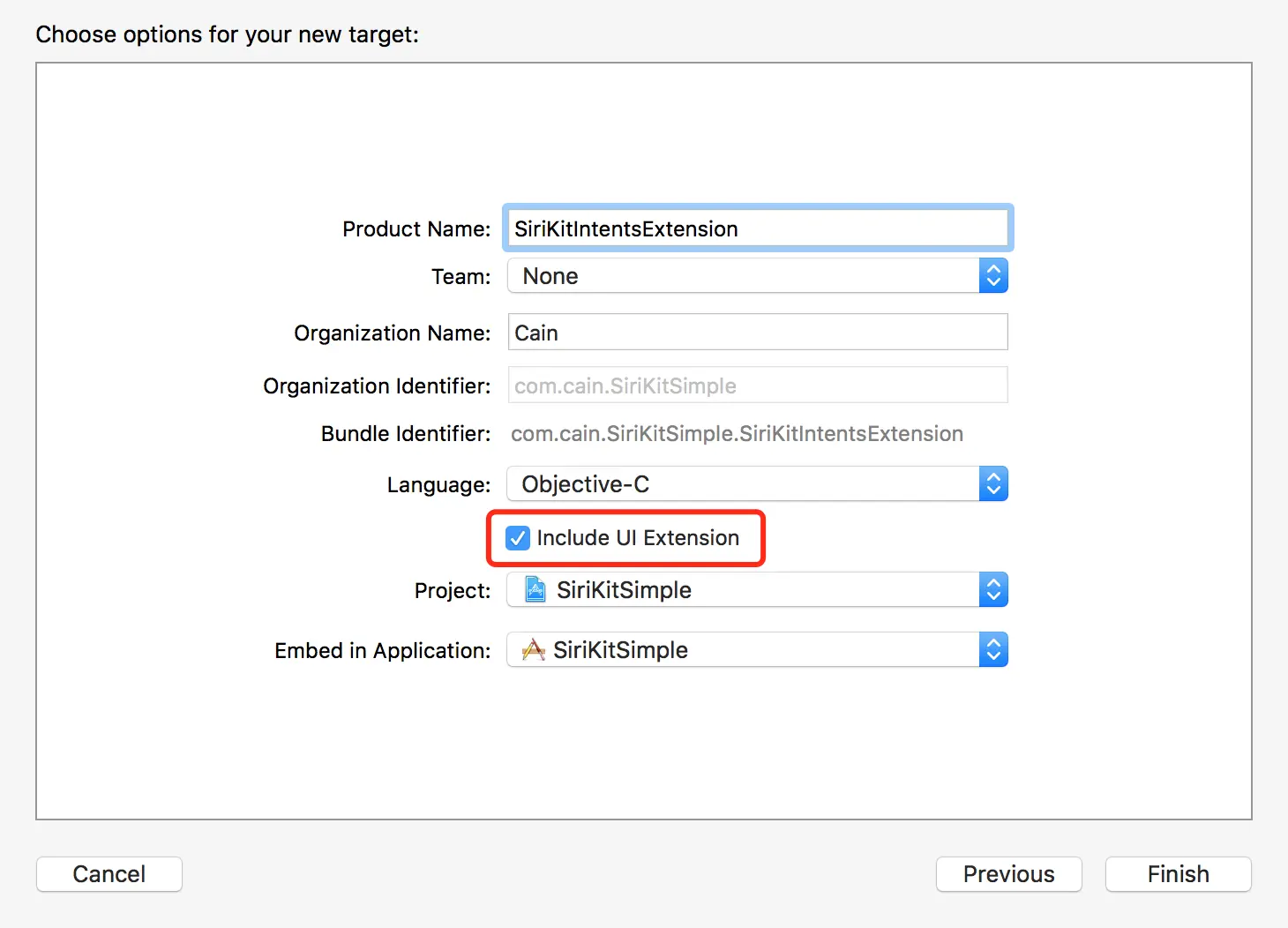Expand the Embed in Application popup arrows
Image resolution: width=1288 pixels, height=928 pixels.
(x=993, y=650)
